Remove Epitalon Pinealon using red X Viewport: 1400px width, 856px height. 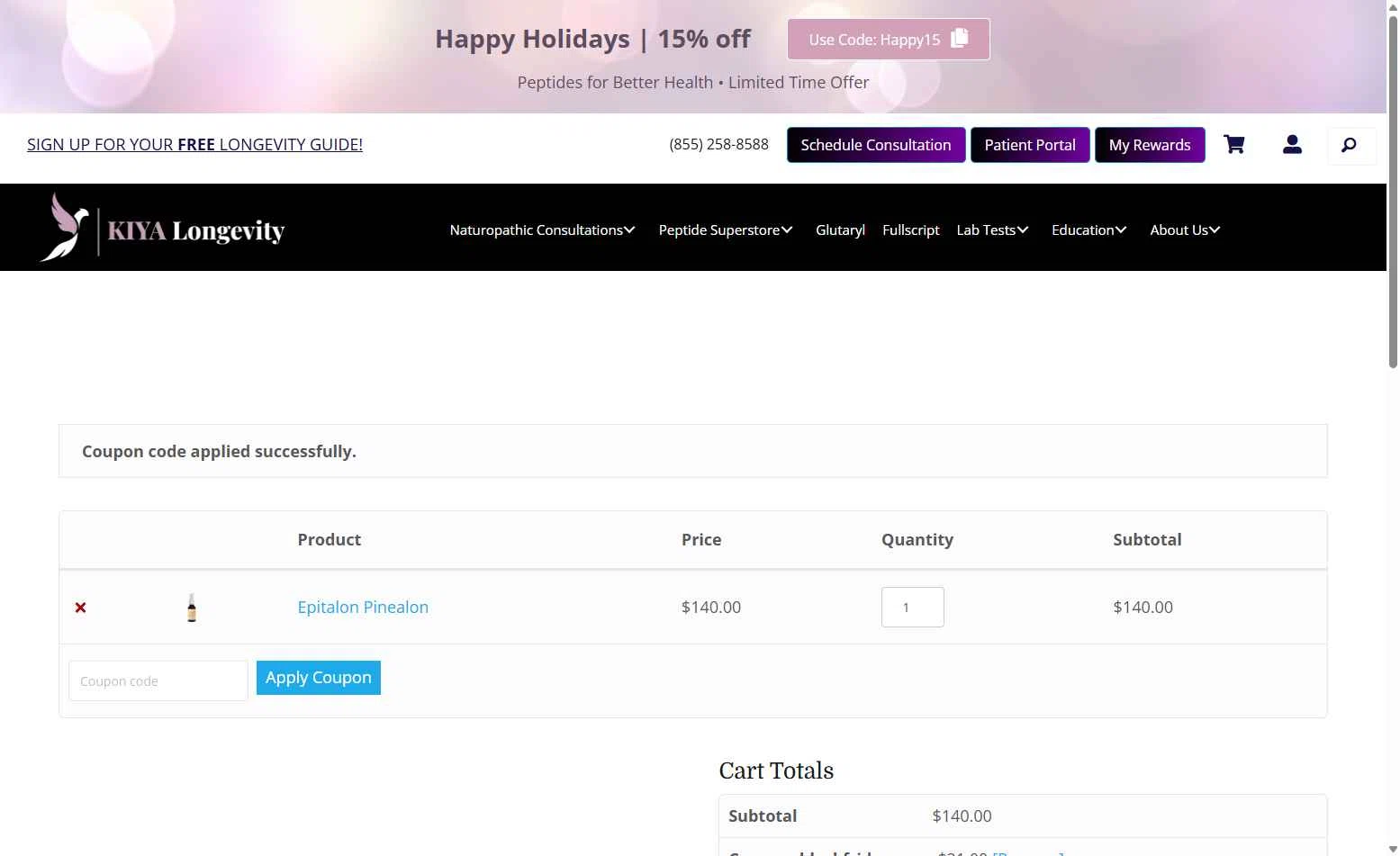point(81,608)
